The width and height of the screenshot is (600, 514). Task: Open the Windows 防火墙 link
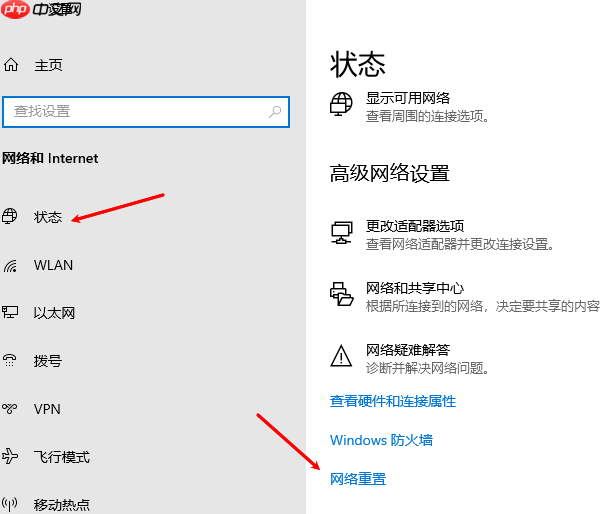[381, 440]
